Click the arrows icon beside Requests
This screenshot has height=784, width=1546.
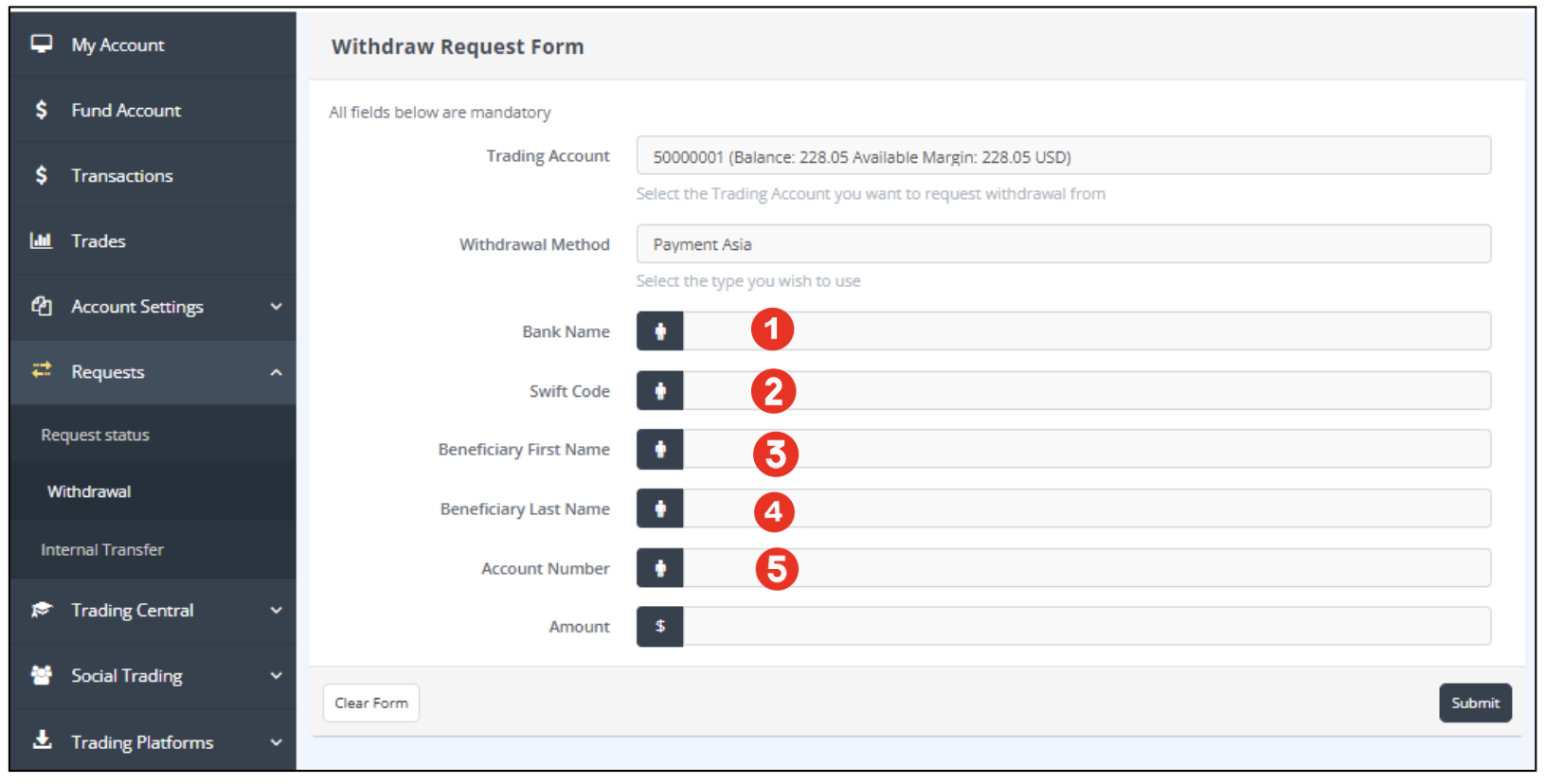click(x=41, y=370)
